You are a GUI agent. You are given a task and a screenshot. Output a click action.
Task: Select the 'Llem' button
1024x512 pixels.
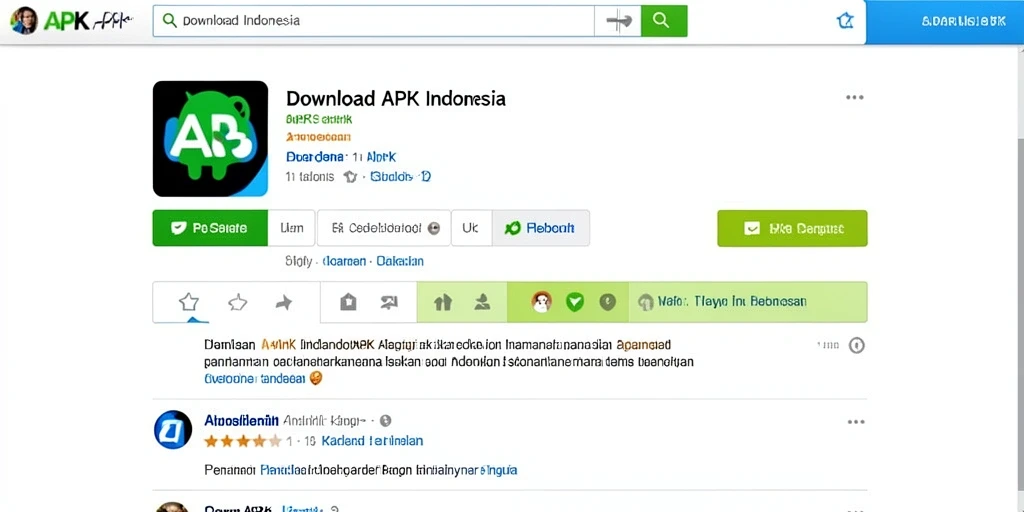click(x=291, y=228)
